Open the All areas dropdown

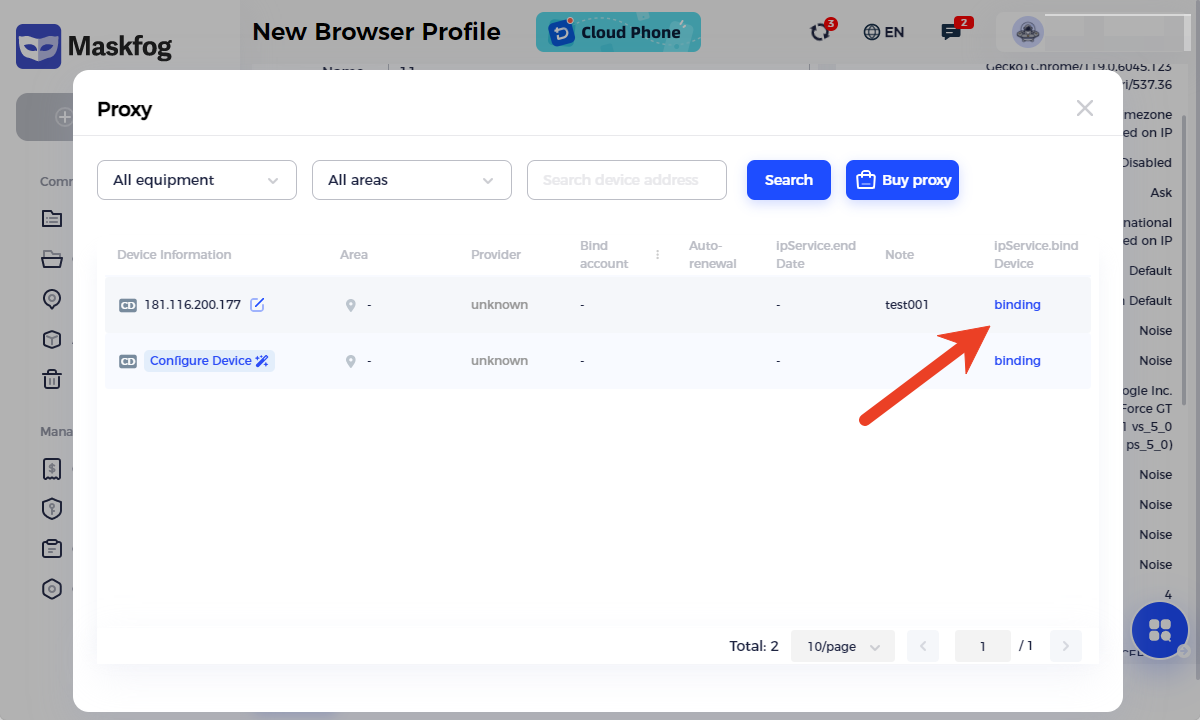[x=412, y=180]
